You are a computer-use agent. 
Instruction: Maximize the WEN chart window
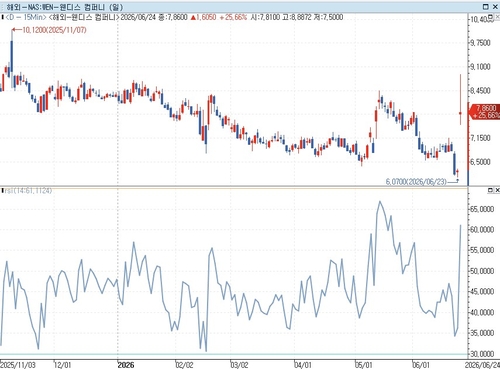pos(486,6)
